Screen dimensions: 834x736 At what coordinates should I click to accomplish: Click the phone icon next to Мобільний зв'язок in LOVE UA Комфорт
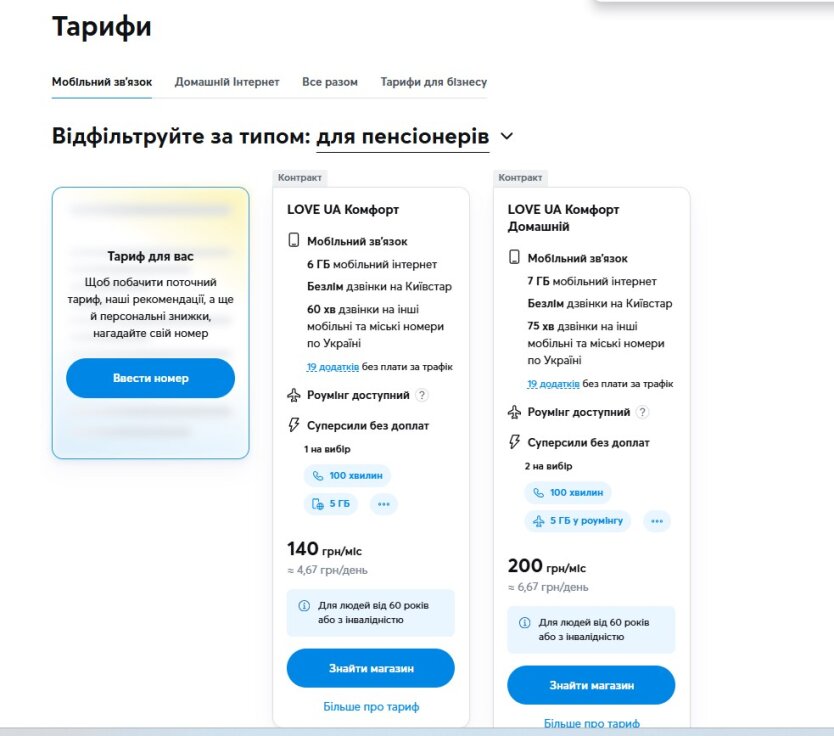point(294,241)
